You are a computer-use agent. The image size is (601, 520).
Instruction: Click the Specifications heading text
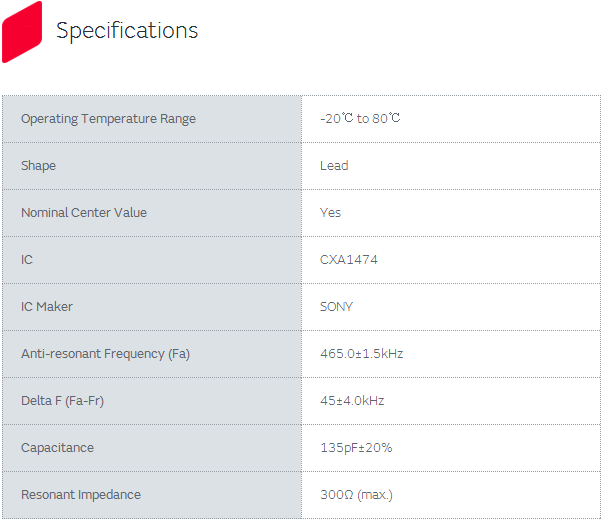[127, 31]
